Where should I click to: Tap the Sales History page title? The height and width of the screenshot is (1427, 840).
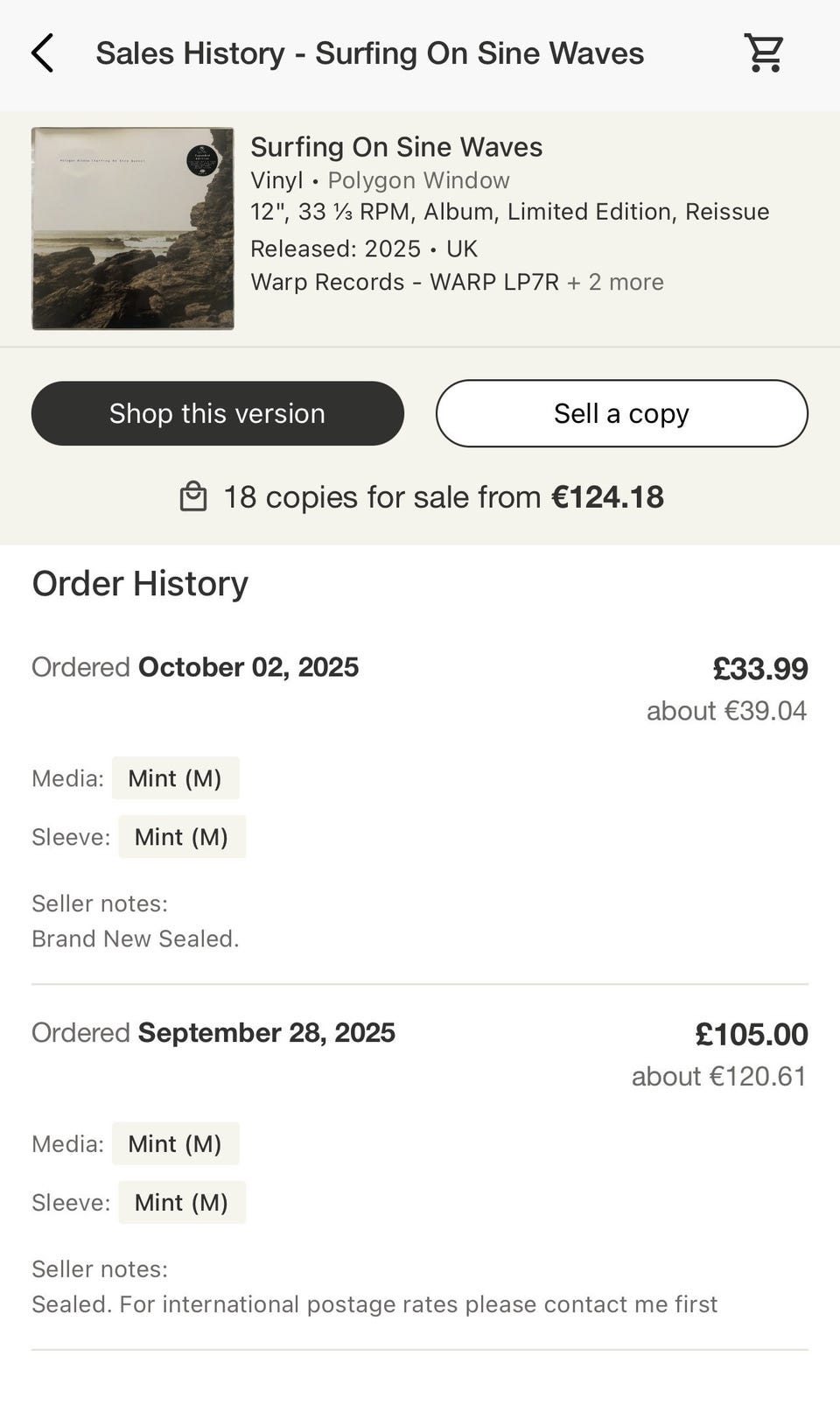click(369, 53)
